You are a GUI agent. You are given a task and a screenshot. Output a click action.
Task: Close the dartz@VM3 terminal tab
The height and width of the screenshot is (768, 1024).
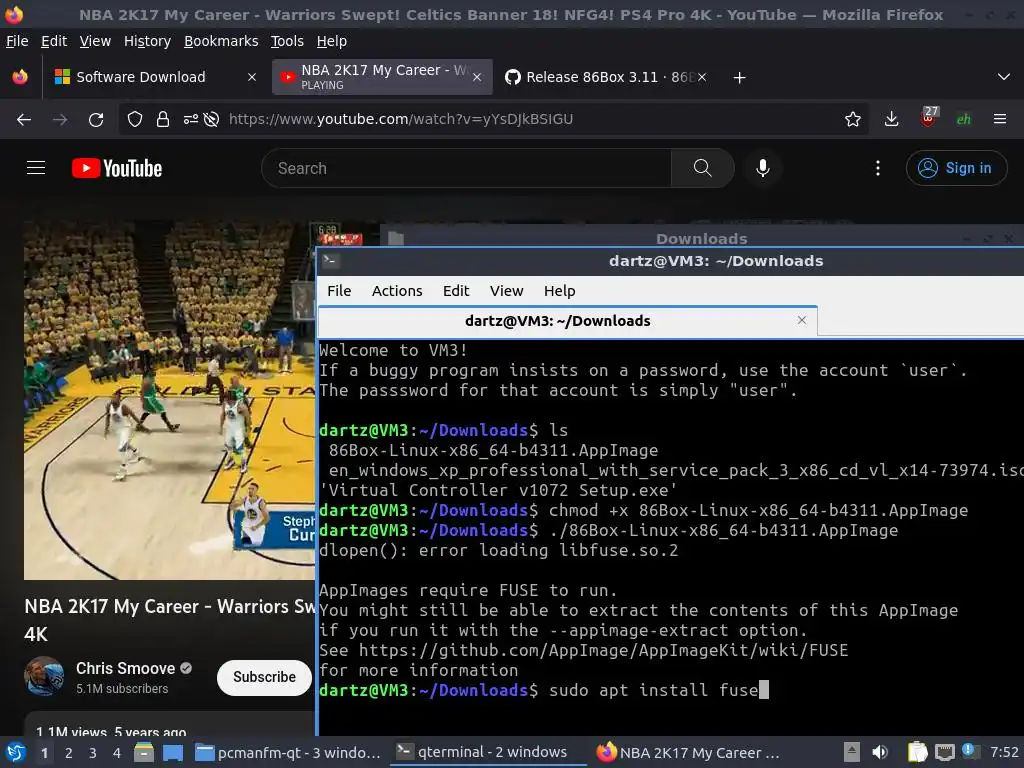click(x=802, y=320)
